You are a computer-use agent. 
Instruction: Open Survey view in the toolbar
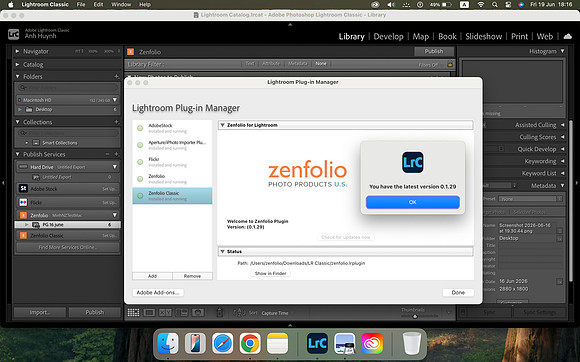point(182,313)
